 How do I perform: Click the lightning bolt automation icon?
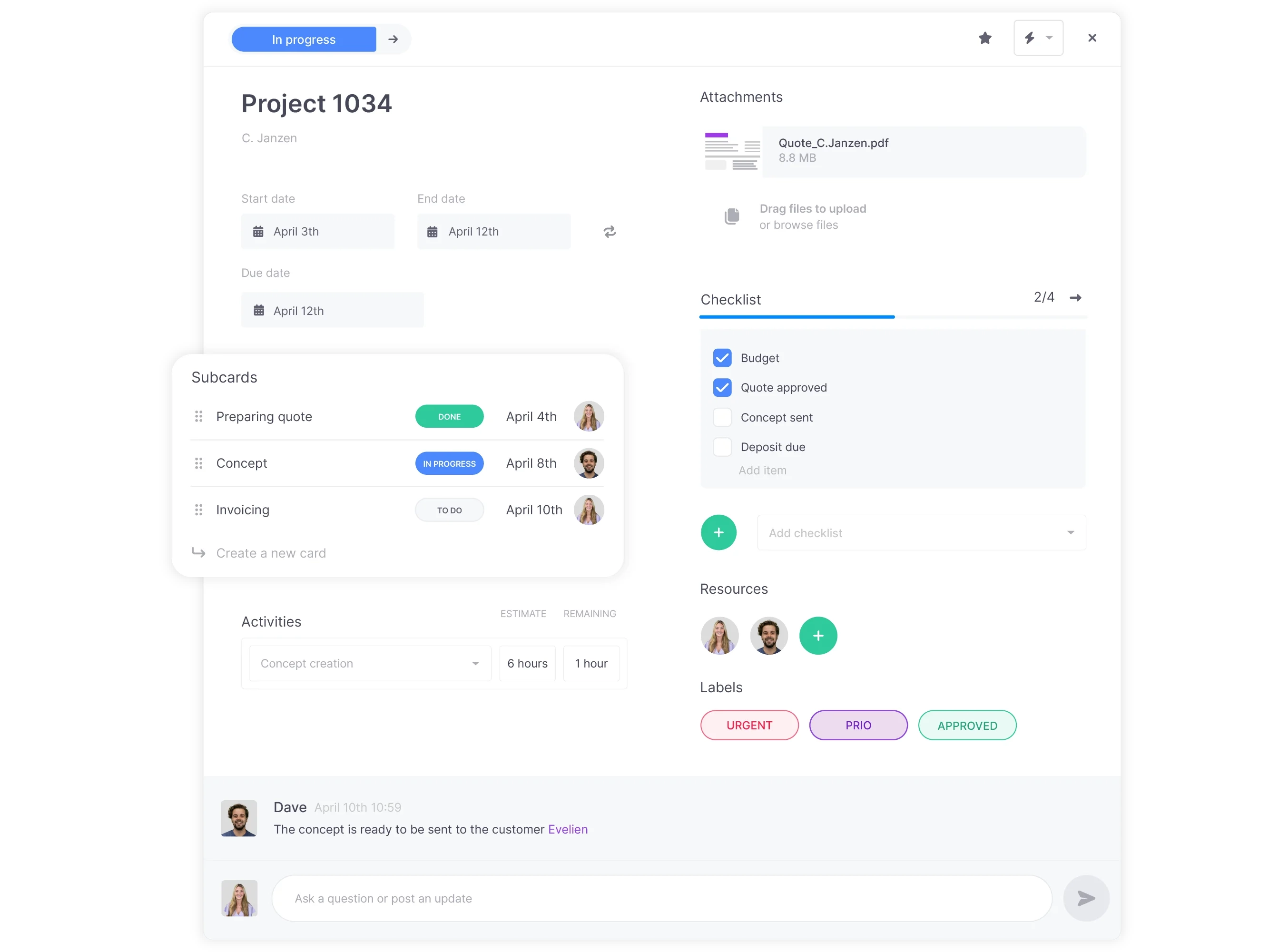click(1029, 38)
